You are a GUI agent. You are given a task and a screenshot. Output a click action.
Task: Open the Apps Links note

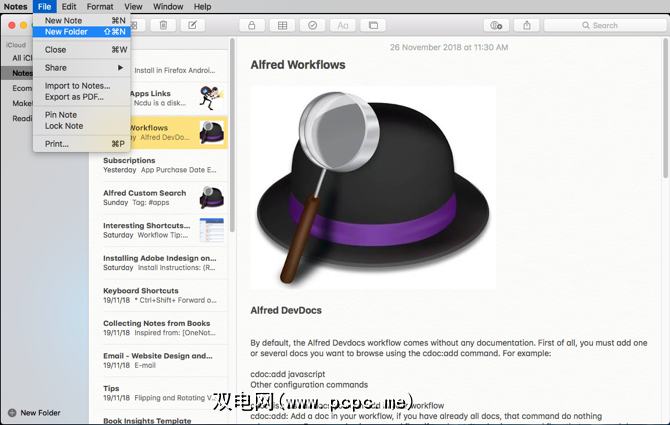[x=179, y=98]
